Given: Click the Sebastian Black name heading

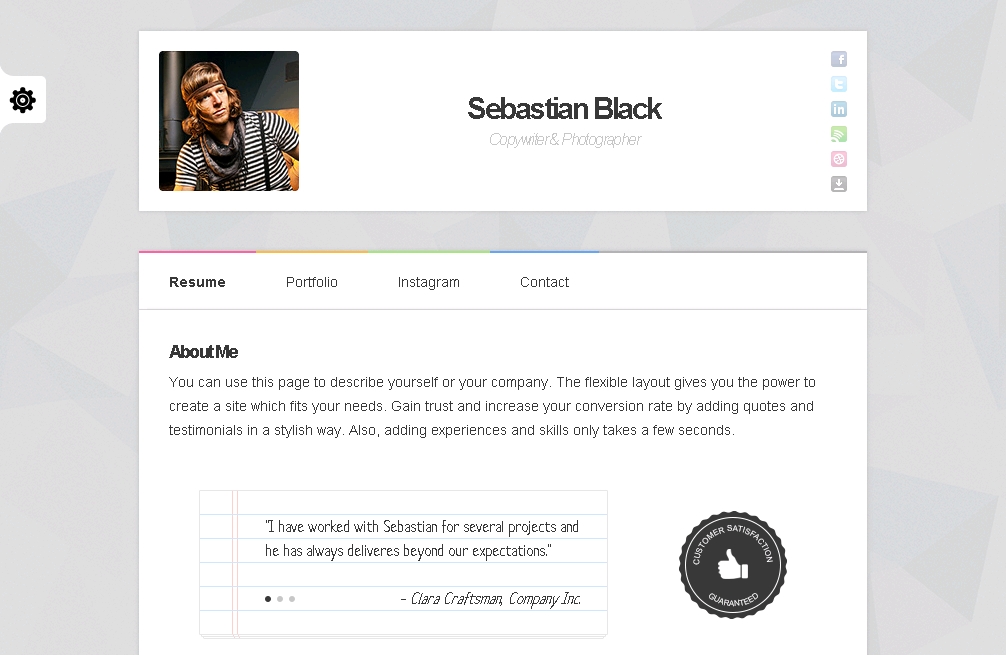Looking at the screenshot, I should tap(565, 108).
